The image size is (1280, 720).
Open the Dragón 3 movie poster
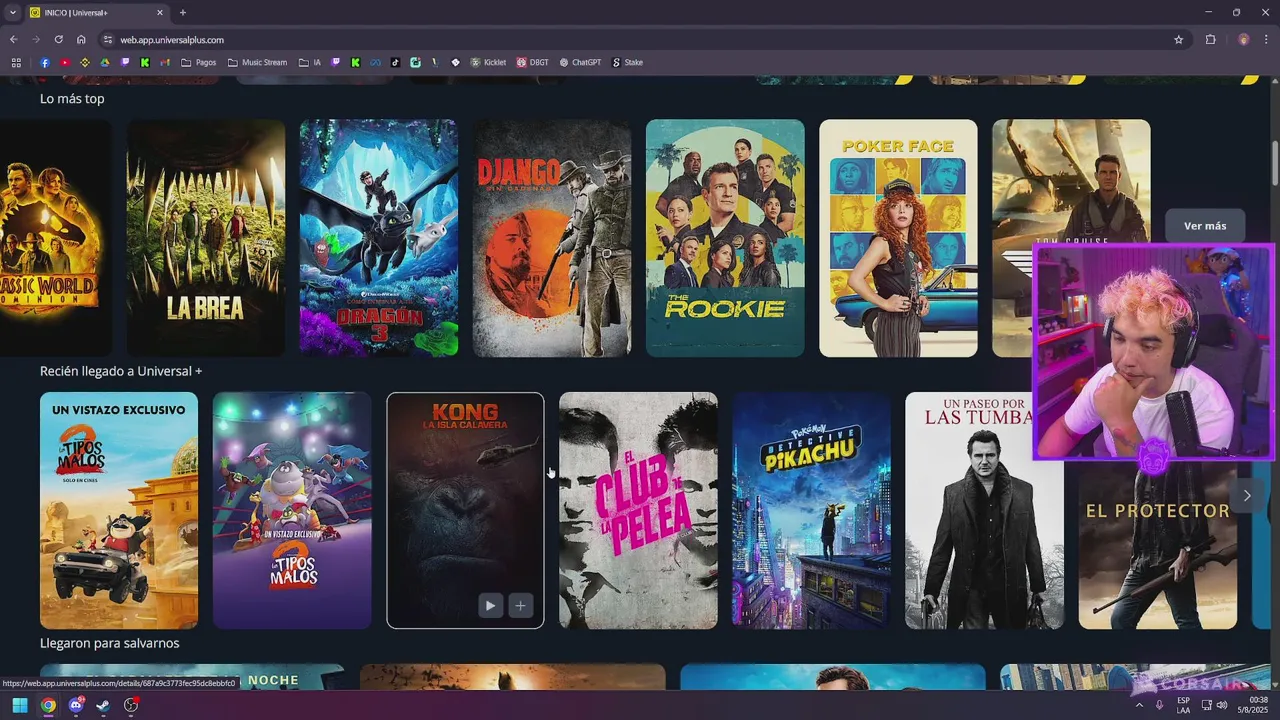(379, 238)
